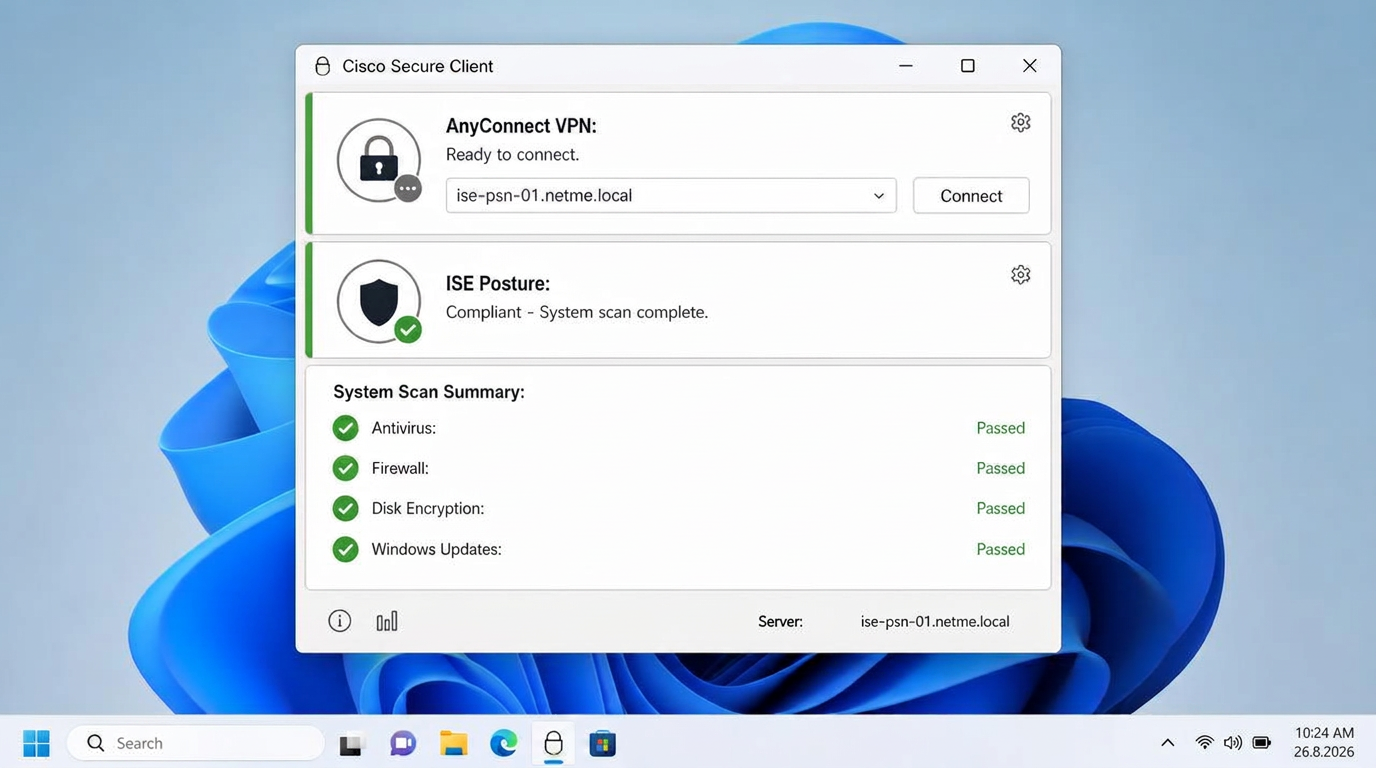This screenshot has height=768, width=1376.
Task: Click the battery tray icon
Action: coord(1262,743)
